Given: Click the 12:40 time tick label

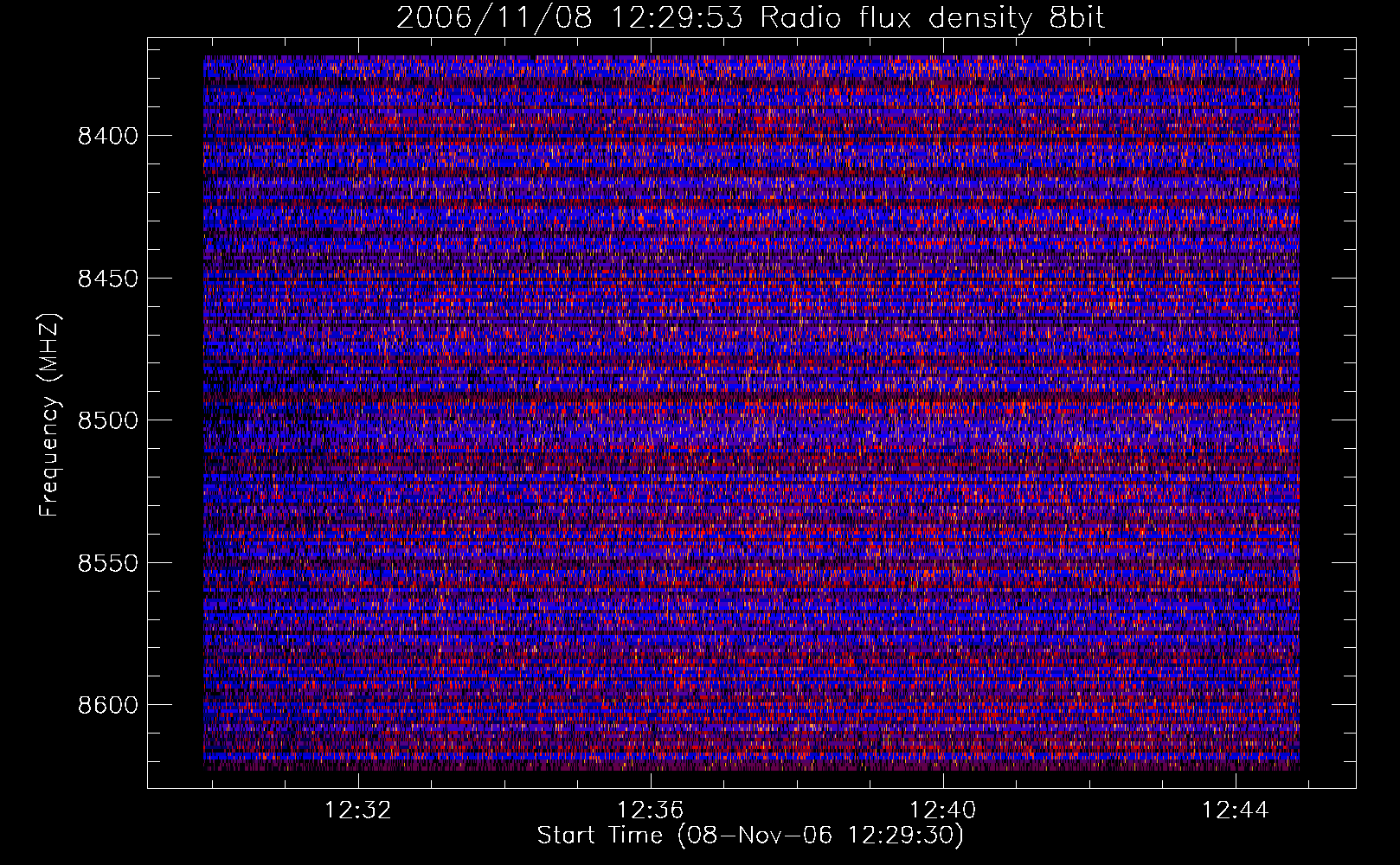Looking at the screenshot, I should click(x=942, y=811).
